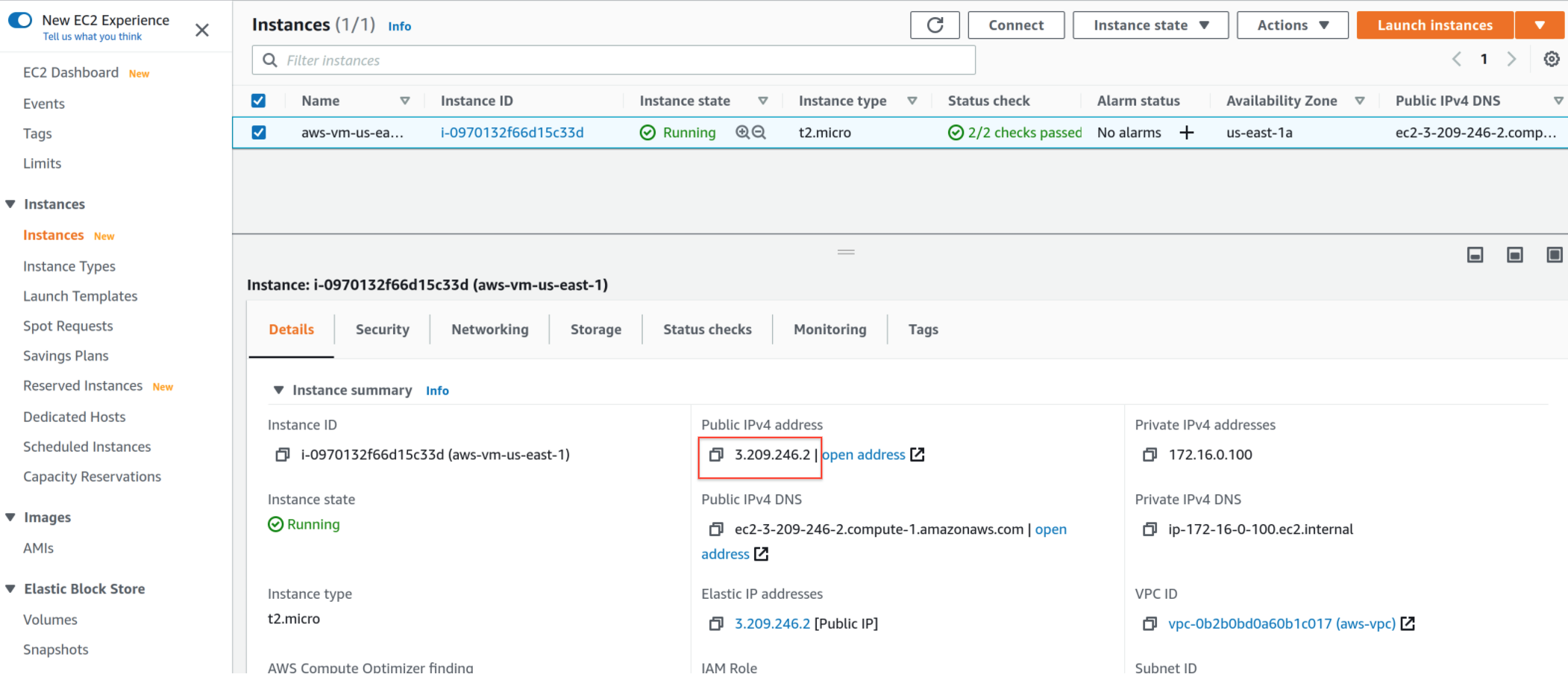The image size is (1568, 683).
Task: Copy the Public IPv4 DNS name
Action: tap(716, 529)
